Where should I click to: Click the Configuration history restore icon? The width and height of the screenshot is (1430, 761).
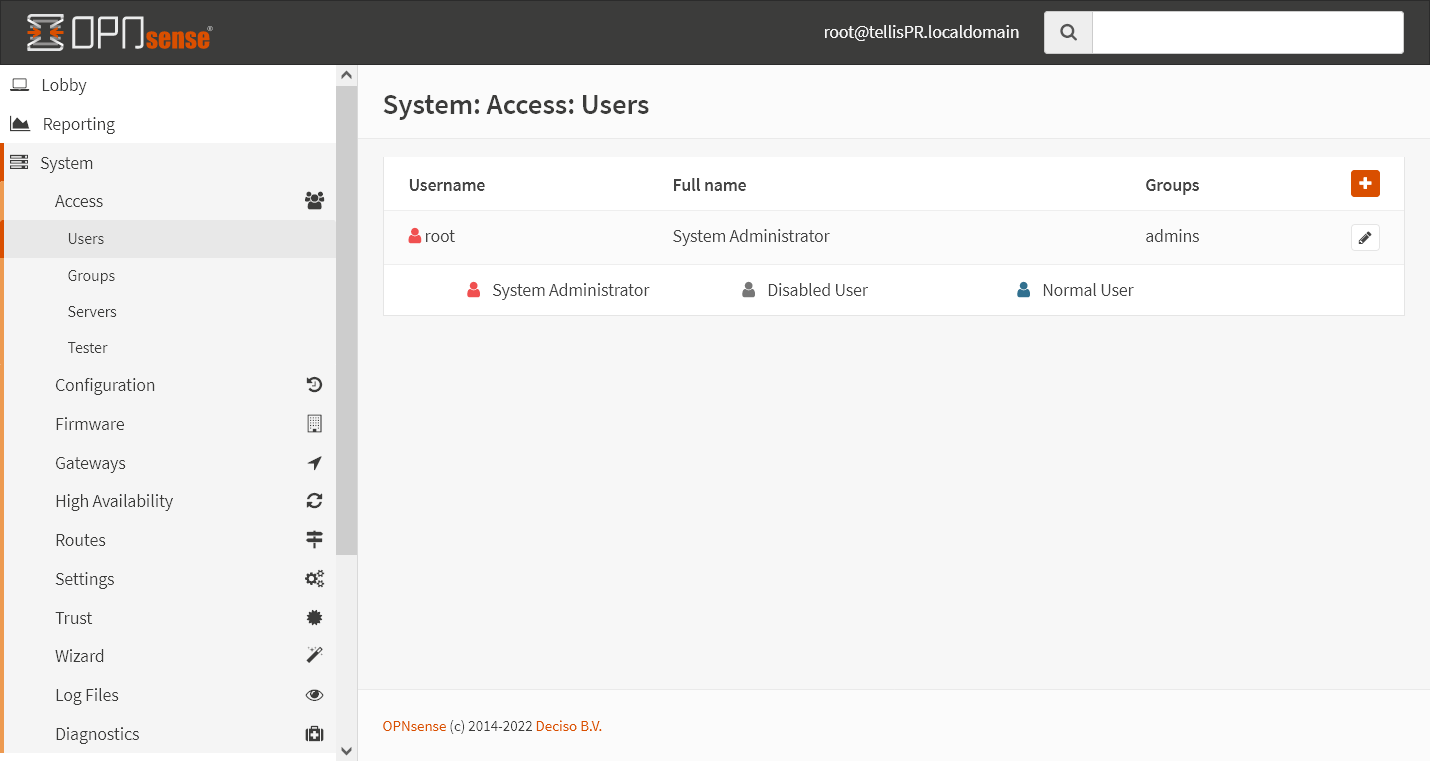click(314, 384)
